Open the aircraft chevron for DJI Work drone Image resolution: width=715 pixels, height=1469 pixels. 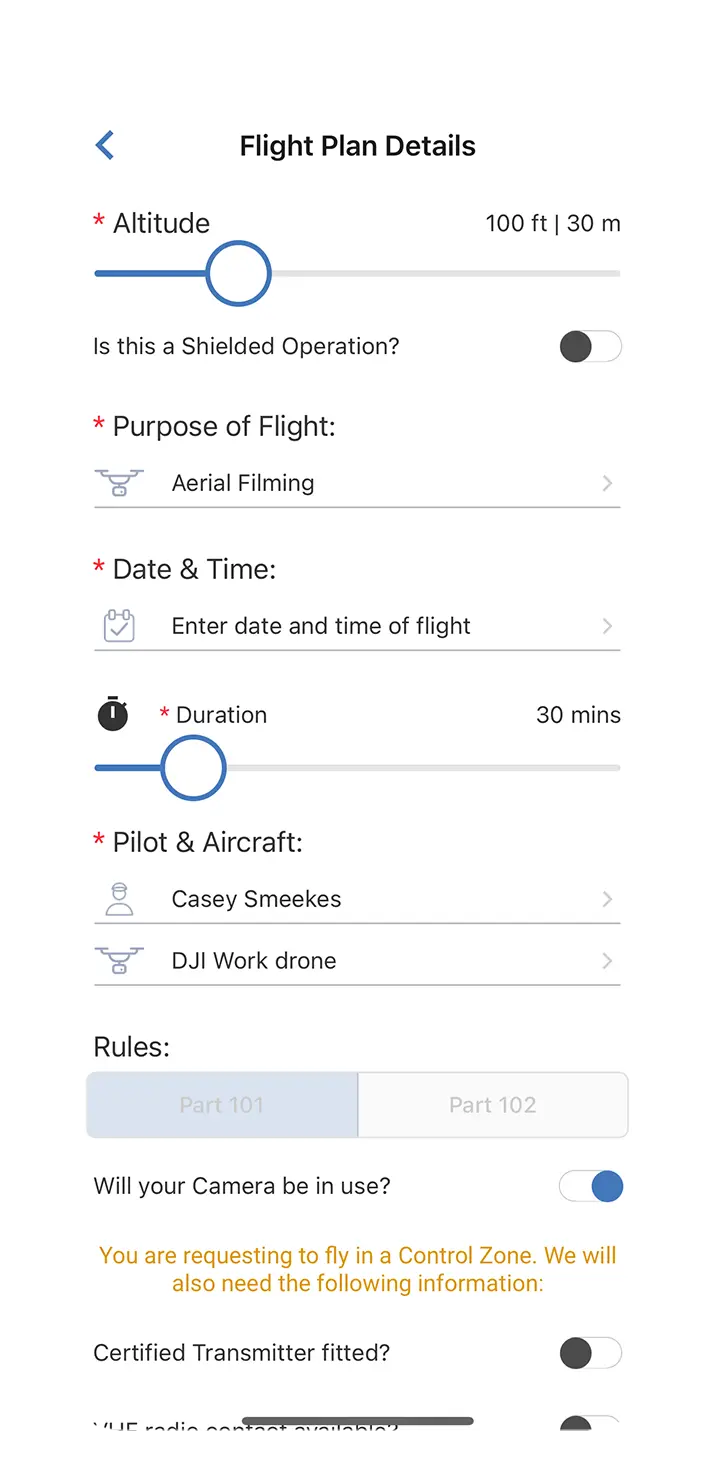607,960
